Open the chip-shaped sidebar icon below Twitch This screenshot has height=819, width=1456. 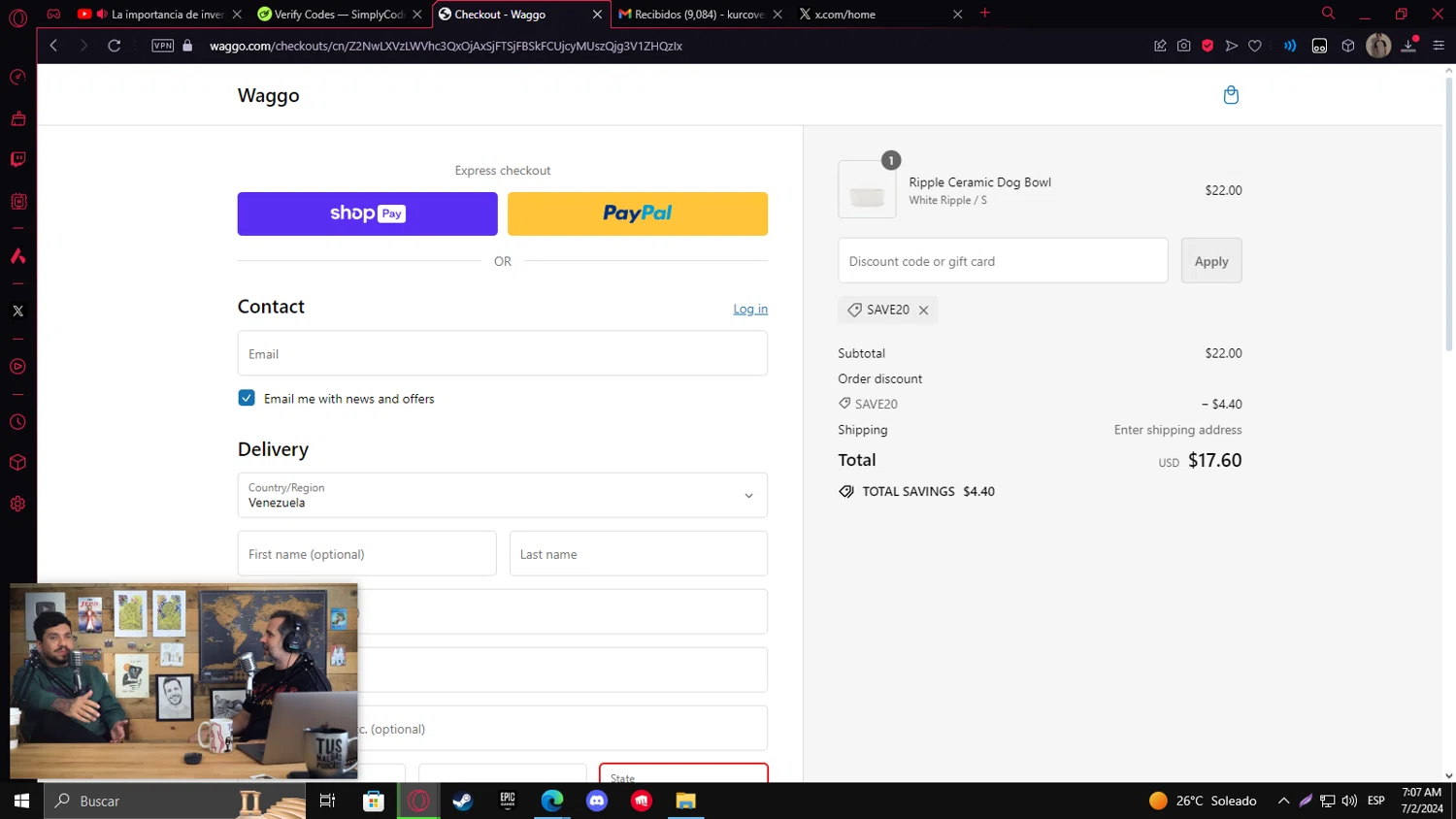click(x=17, y=202)
